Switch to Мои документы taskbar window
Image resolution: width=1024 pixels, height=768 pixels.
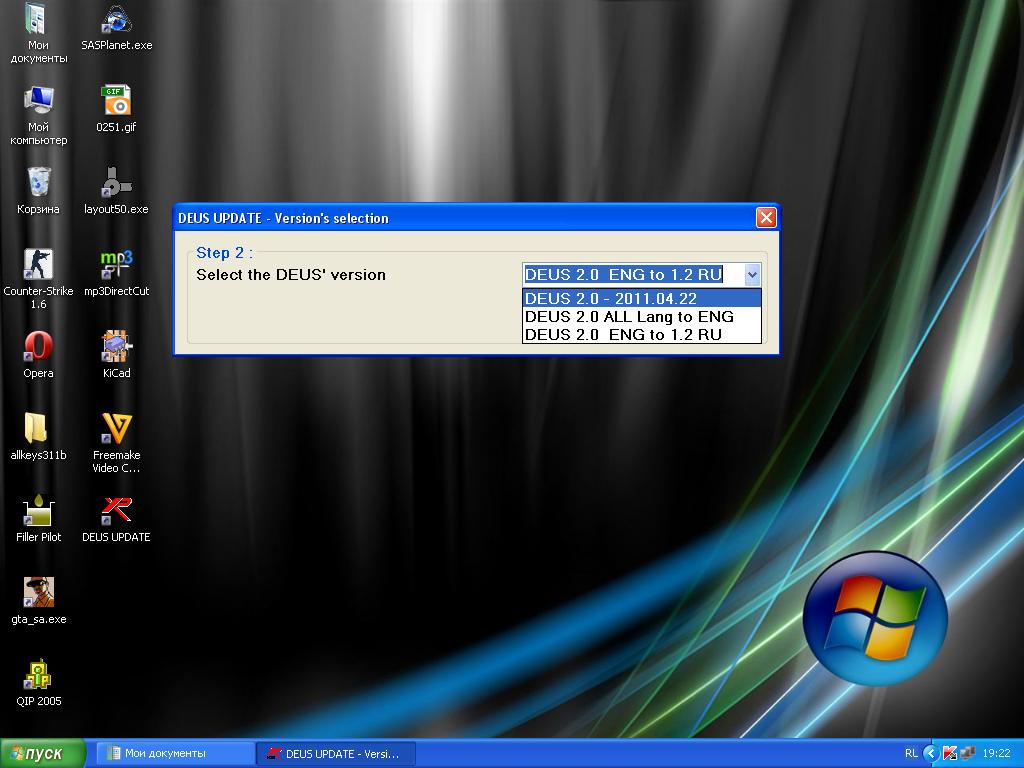click(x=174, y=754)
